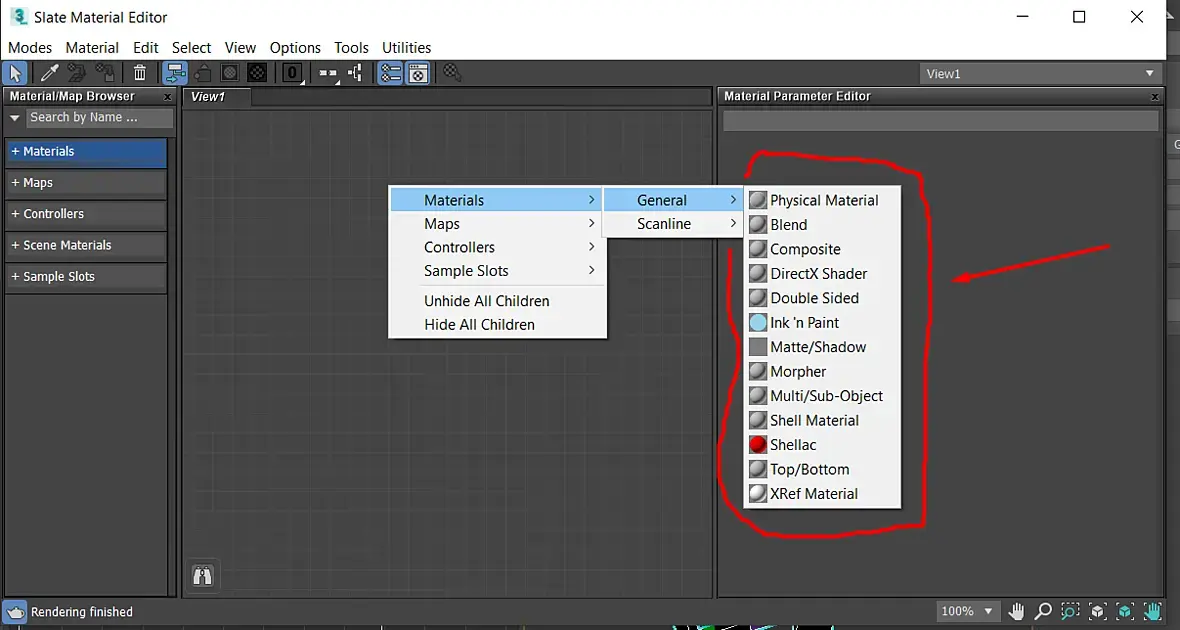Toggle Show Shaded Material in Viewport
This screenshot has height=630, width=1180.
click(230, 73)
